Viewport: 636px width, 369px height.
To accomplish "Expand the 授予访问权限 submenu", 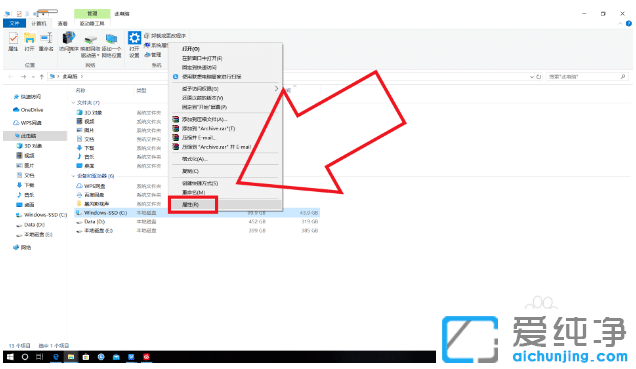I will [225, 88].
